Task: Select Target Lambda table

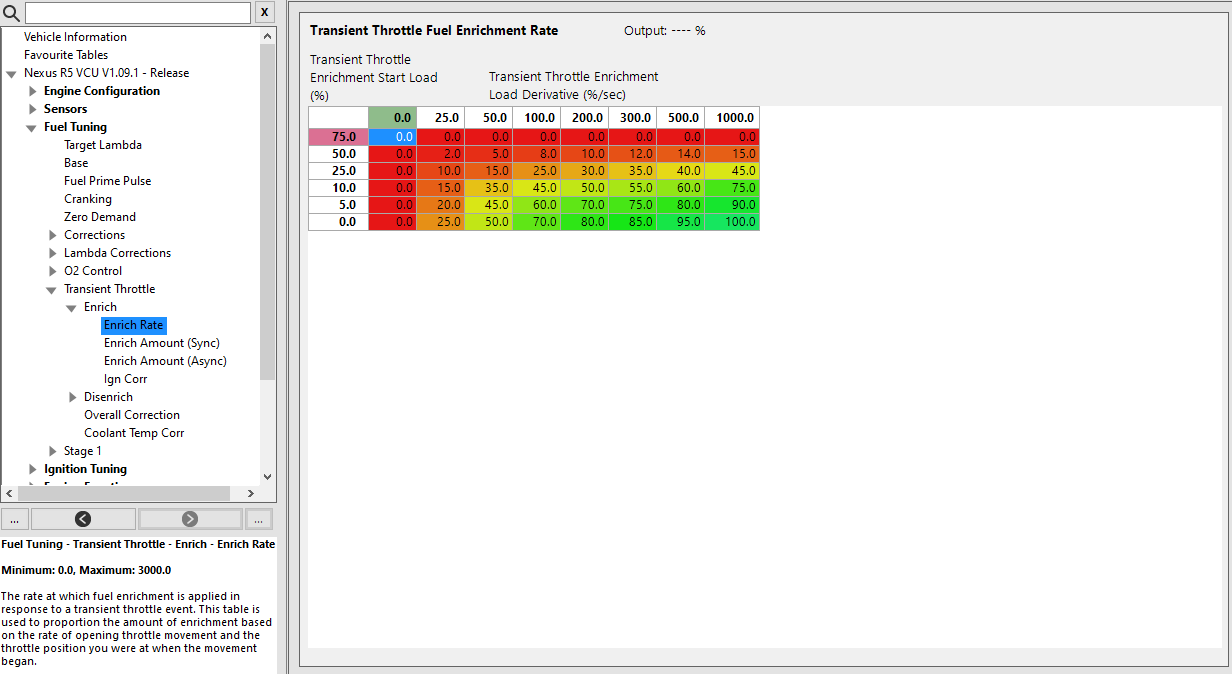Action: (x=103, y=145)
